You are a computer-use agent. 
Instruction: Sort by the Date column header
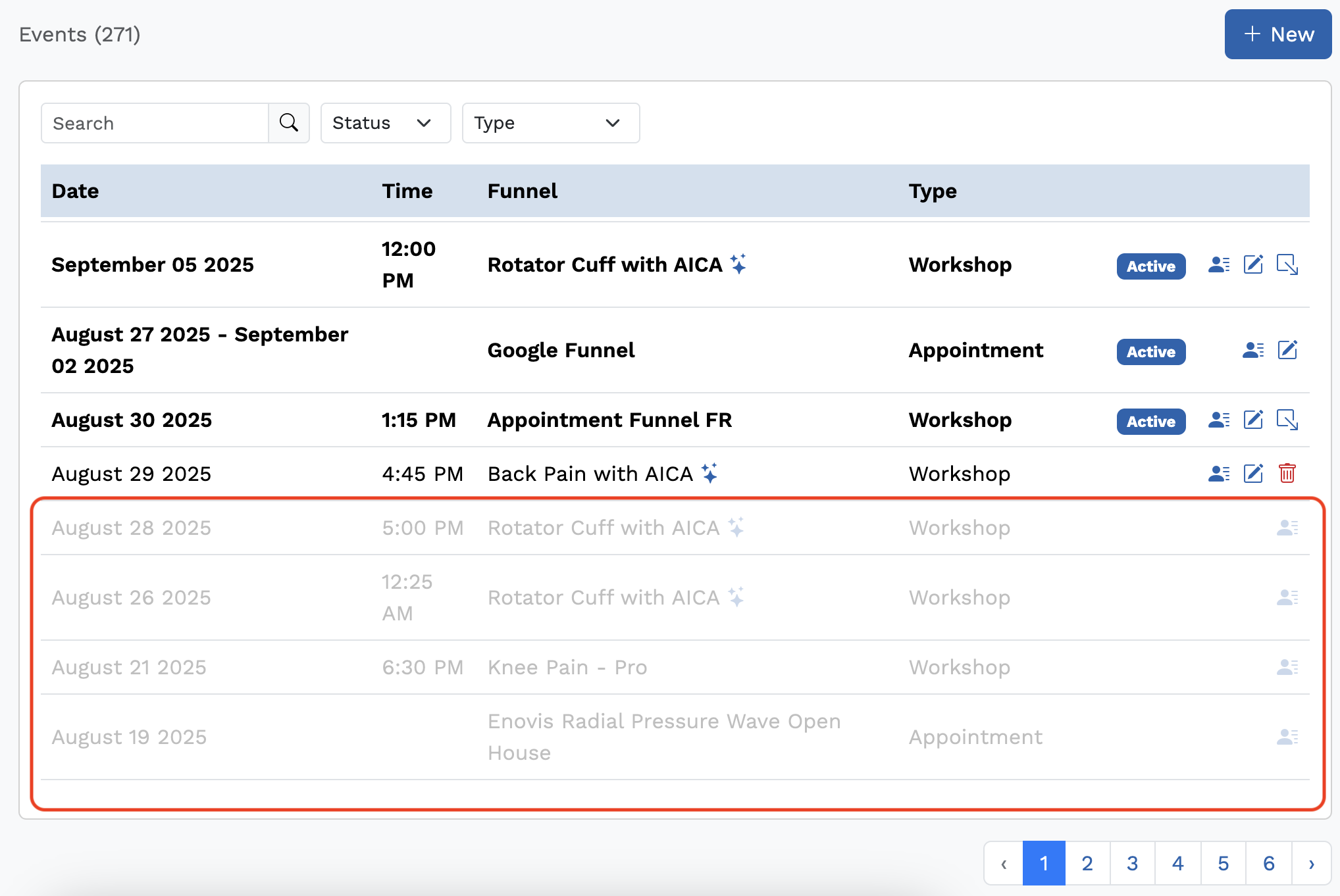point(75,191)
